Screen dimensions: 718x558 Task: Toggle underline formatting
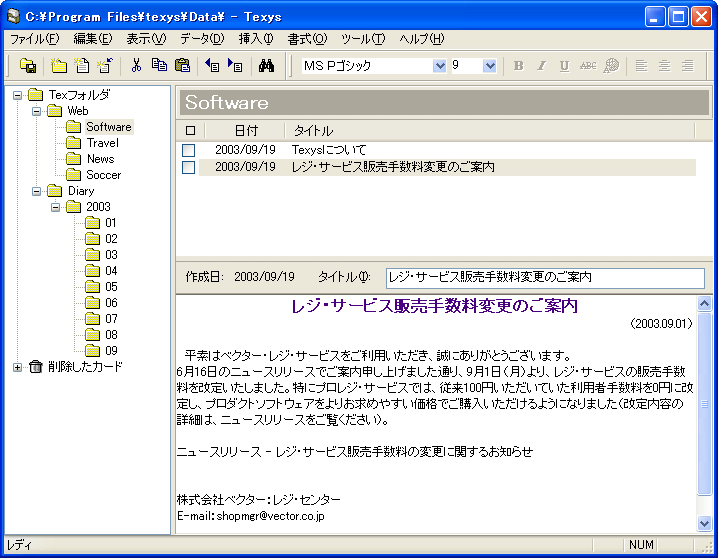coord(564,66)
